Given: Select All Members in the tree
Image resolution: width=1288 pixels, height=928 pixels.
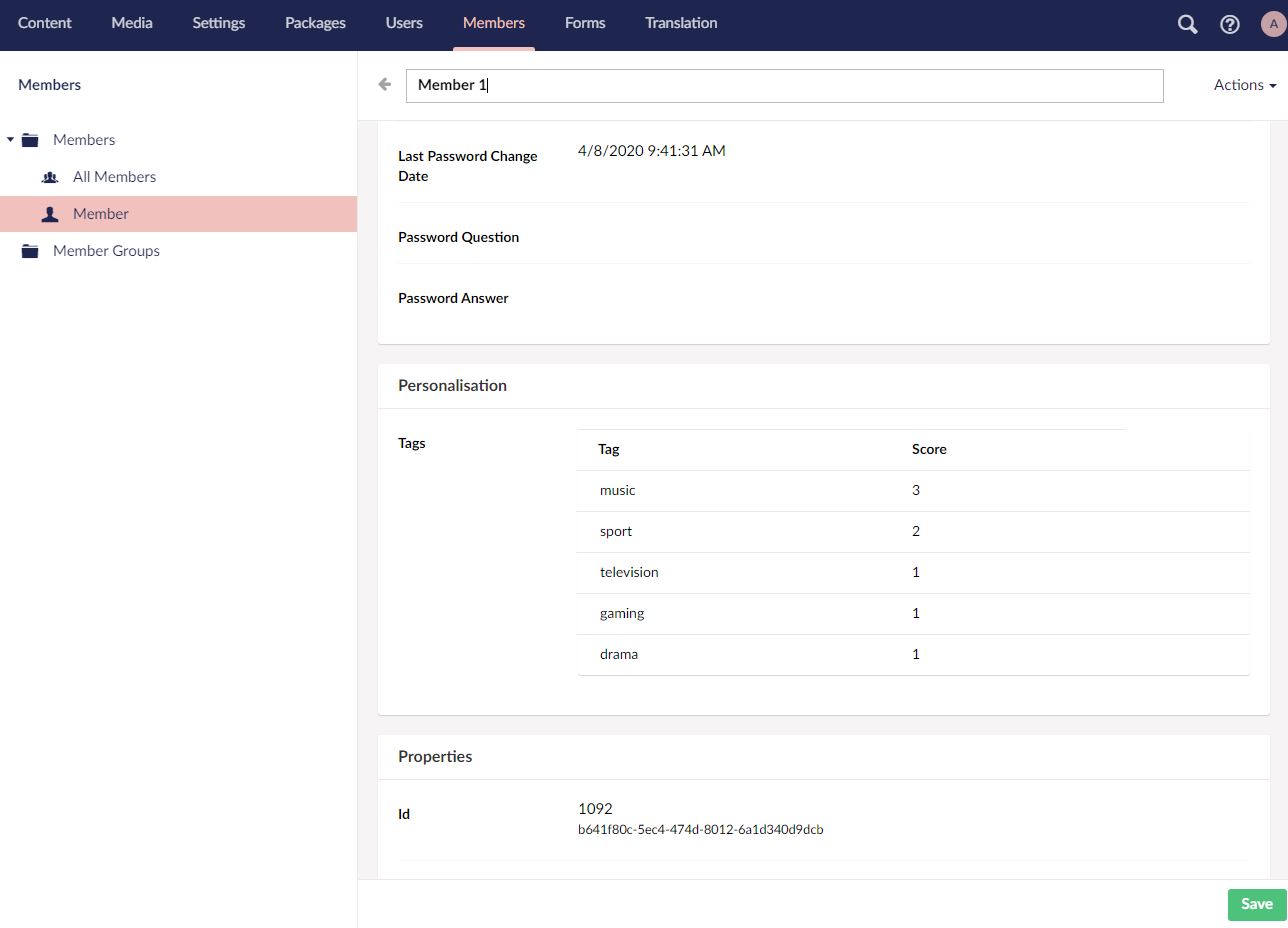Looking at the screenshot, I should (115, 177).
